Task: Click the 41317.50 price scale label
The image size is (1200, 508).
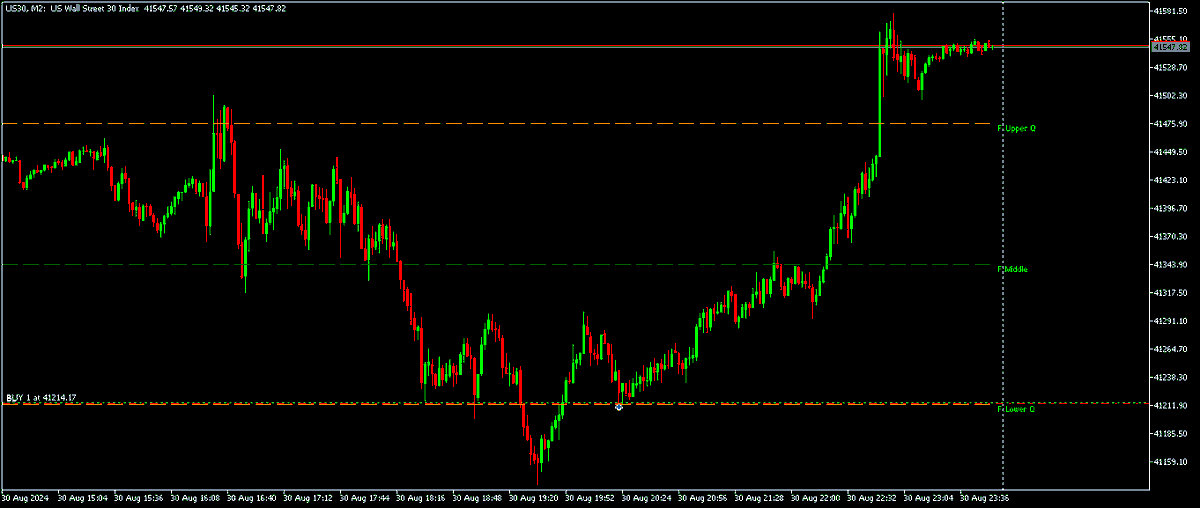Action: pyautogui.click(x=1170, y=293)
